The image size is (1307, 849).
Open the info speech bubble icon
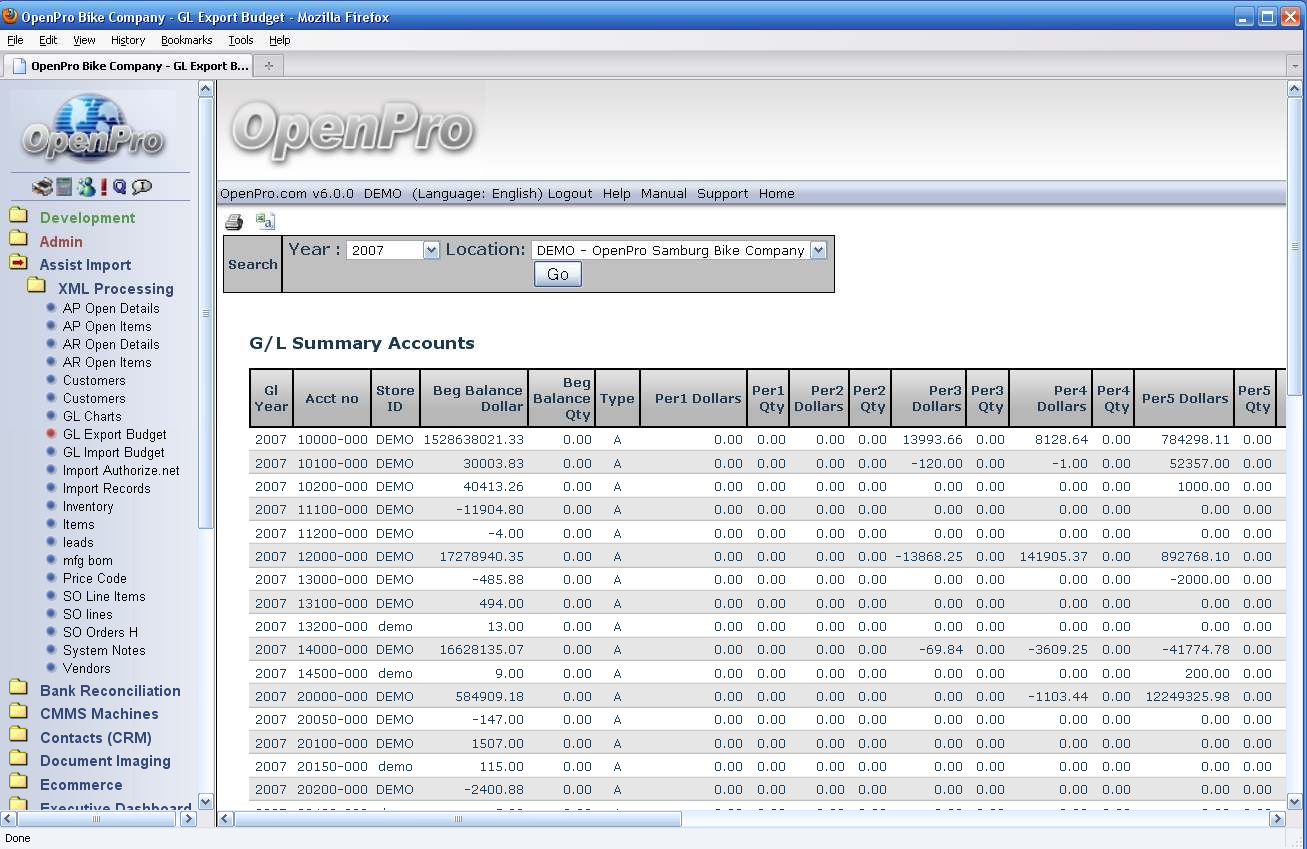[x=142, y=187]
